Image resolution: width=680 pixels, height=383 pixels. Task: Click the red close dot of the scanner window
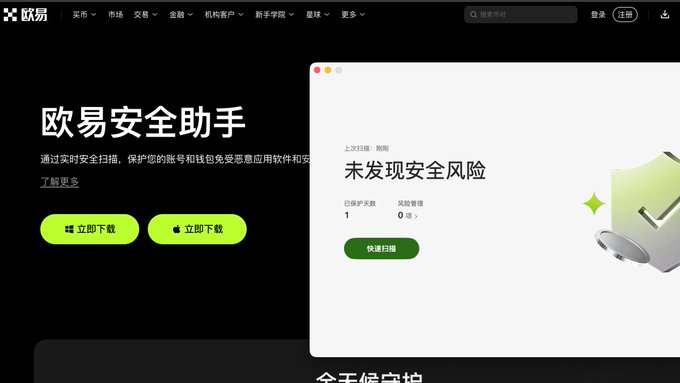click(x=317, y=70)
